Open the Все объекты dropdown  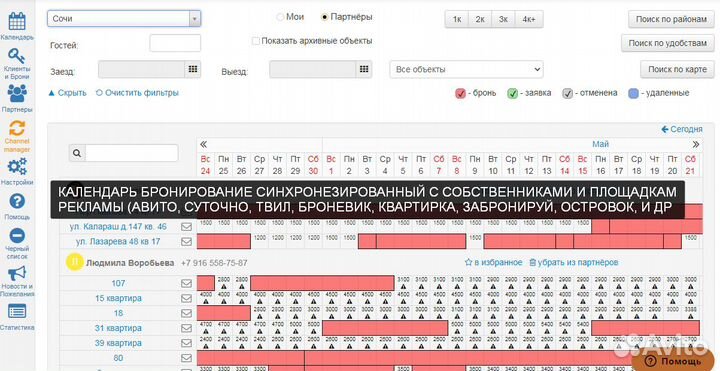(x=467, y=70)
